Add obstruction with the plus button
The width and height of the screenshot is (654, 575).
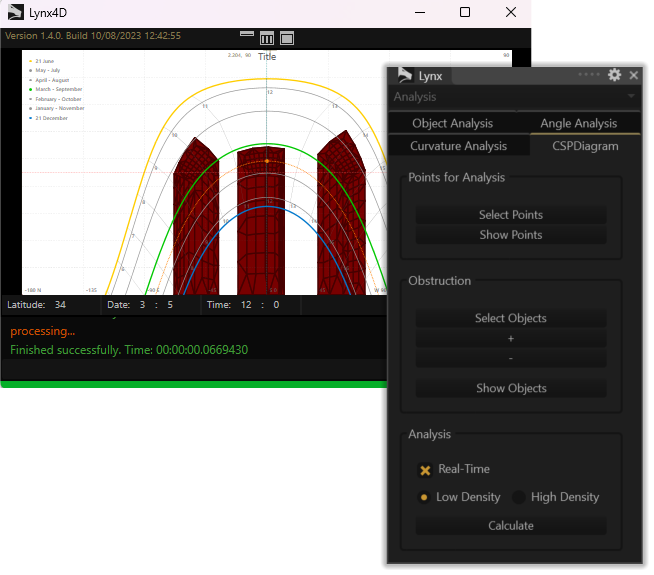511,339
